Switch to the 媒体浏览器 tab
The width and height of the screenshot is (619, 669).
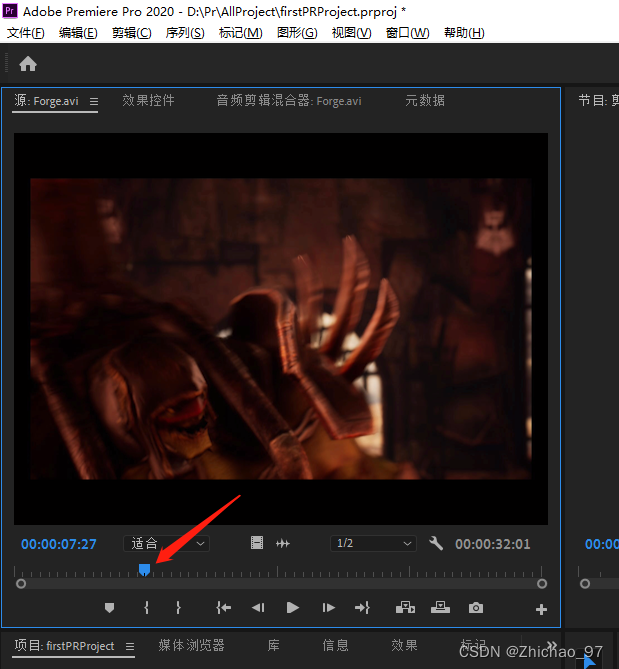192,645
